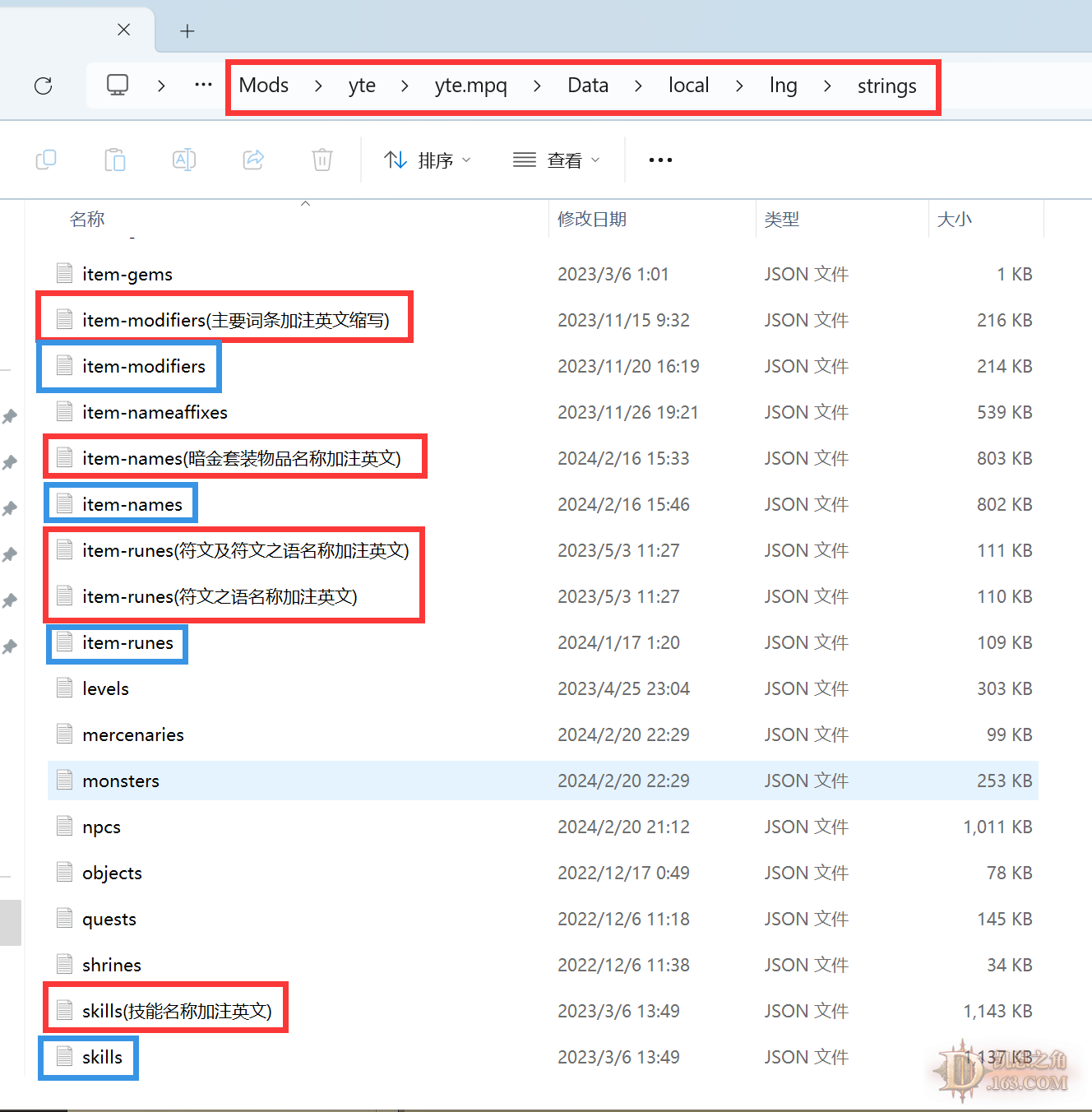Select item-runes(符文之语名称加注英文) file
Image resolution: width=1092 pixels, height=1112 pixels.
[220, 596]
